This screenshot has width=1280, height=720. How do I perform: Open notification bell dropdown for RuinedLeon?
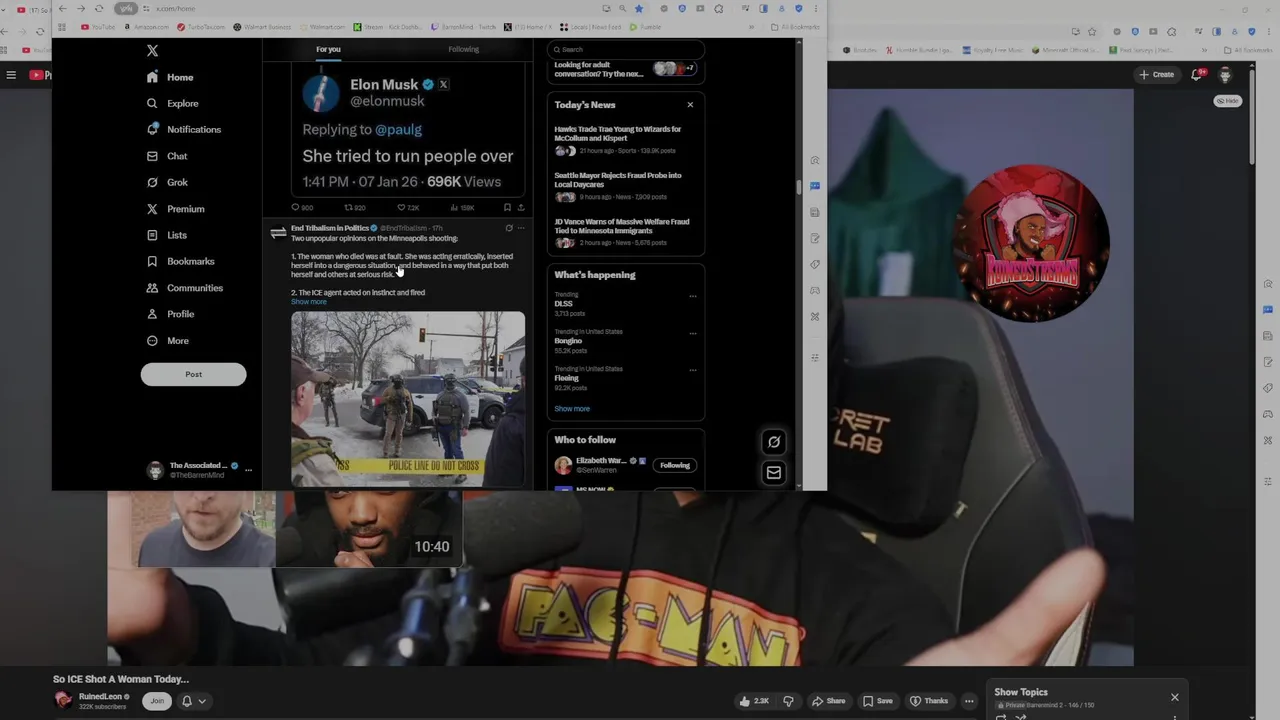click(x=193, y=701)
